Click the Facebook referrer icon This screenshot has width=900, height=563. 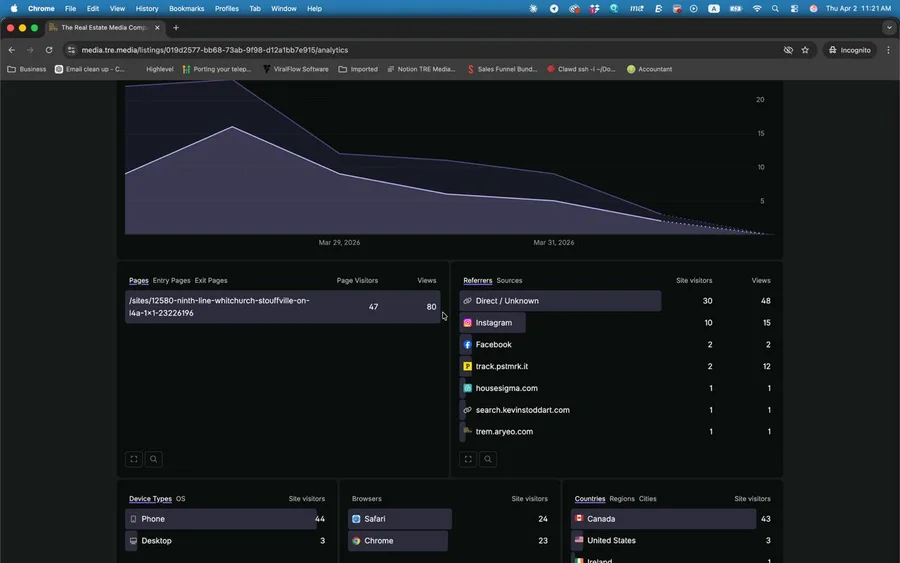point(467,344)
